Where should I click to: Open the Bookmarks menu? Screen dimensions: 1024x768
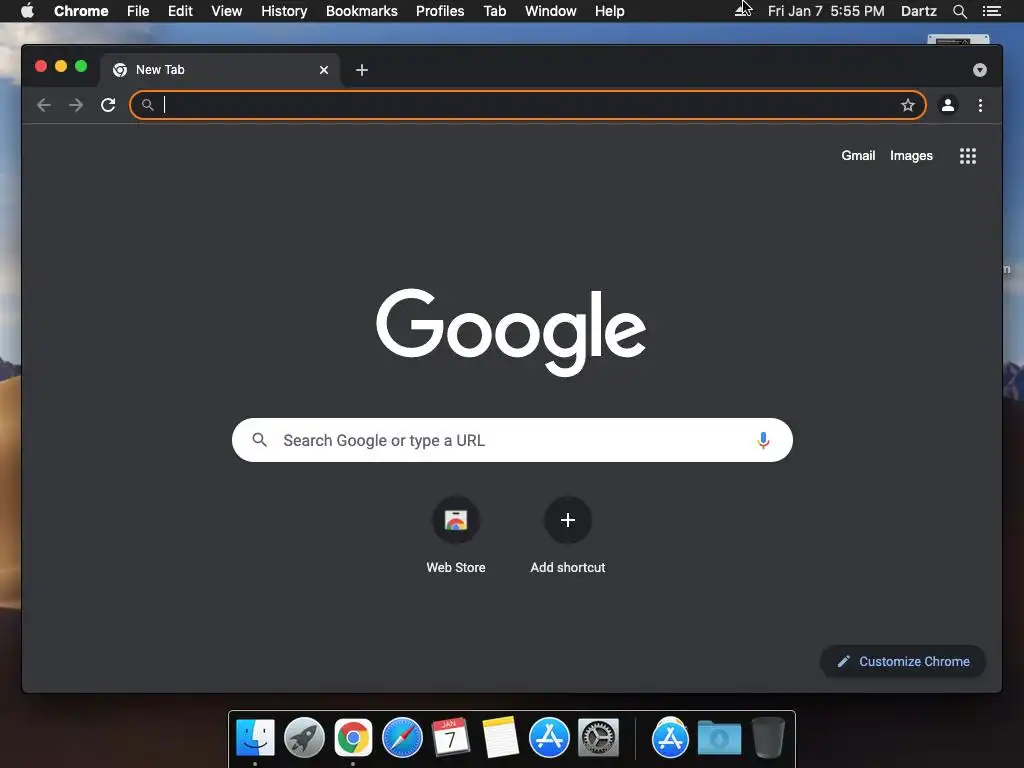click(x=362, y=11)
